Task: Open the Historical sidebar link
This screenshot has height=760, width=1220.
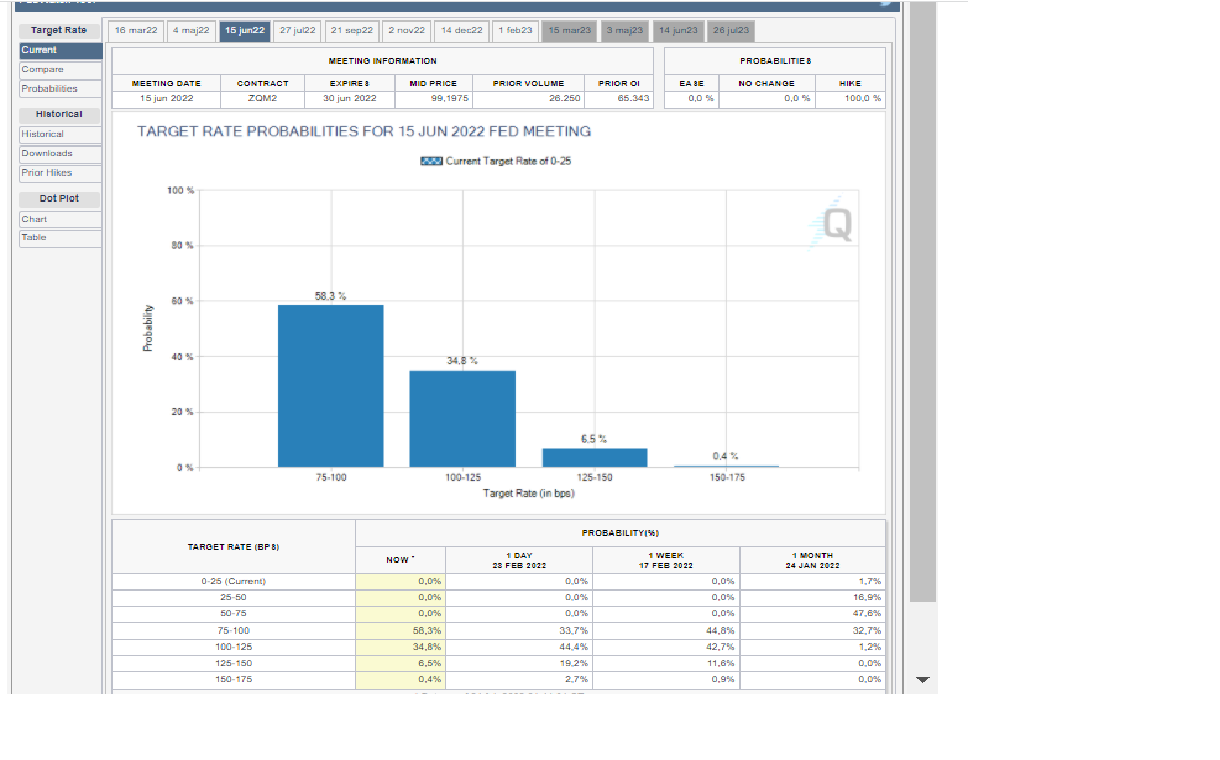Action: pos(61,134)
